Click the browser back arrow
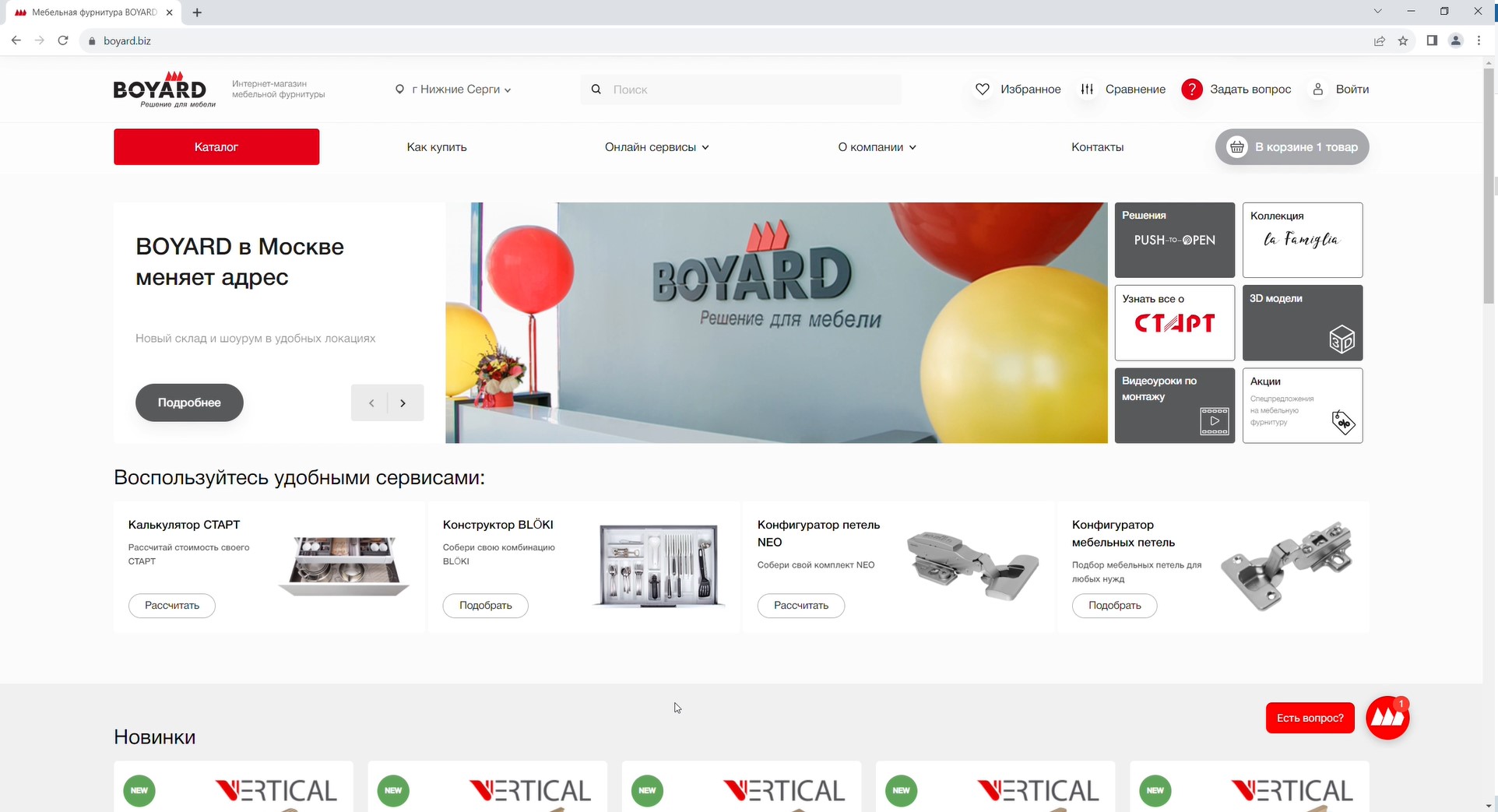1498x812 pixels. click(16, 40)
